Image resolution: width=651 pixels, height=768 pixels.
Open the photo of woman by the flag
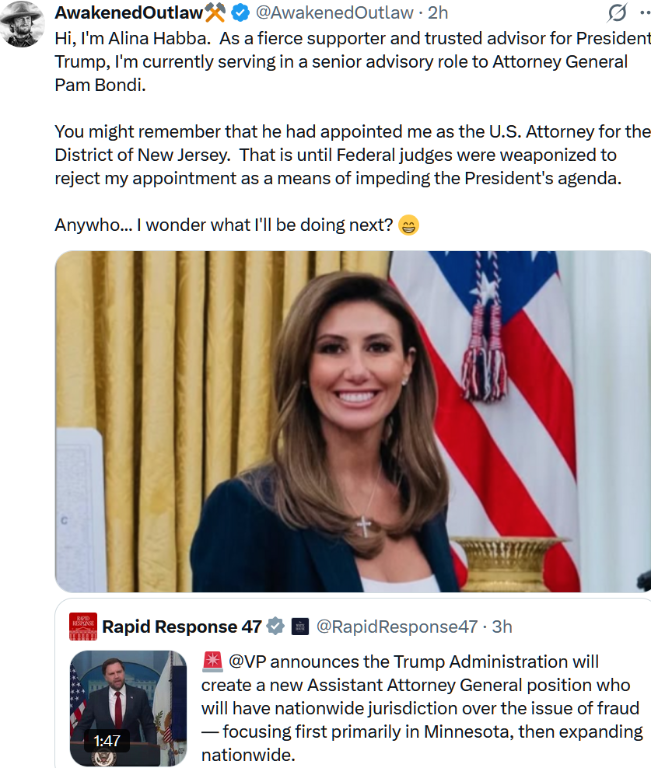click(x=353, y=421)
